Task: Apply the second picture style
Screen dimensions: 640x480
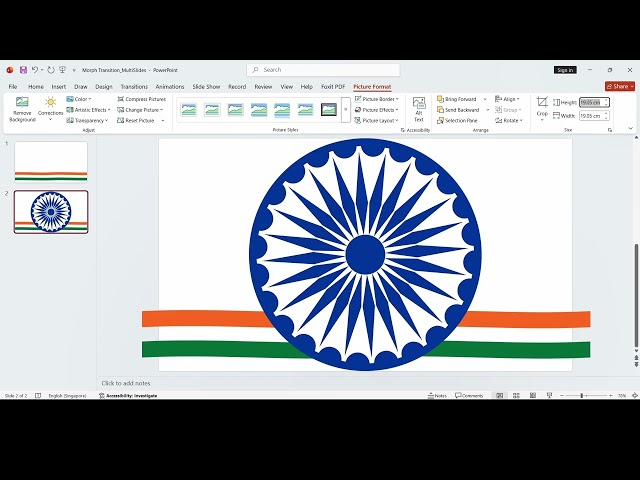Action: (212, 109)
